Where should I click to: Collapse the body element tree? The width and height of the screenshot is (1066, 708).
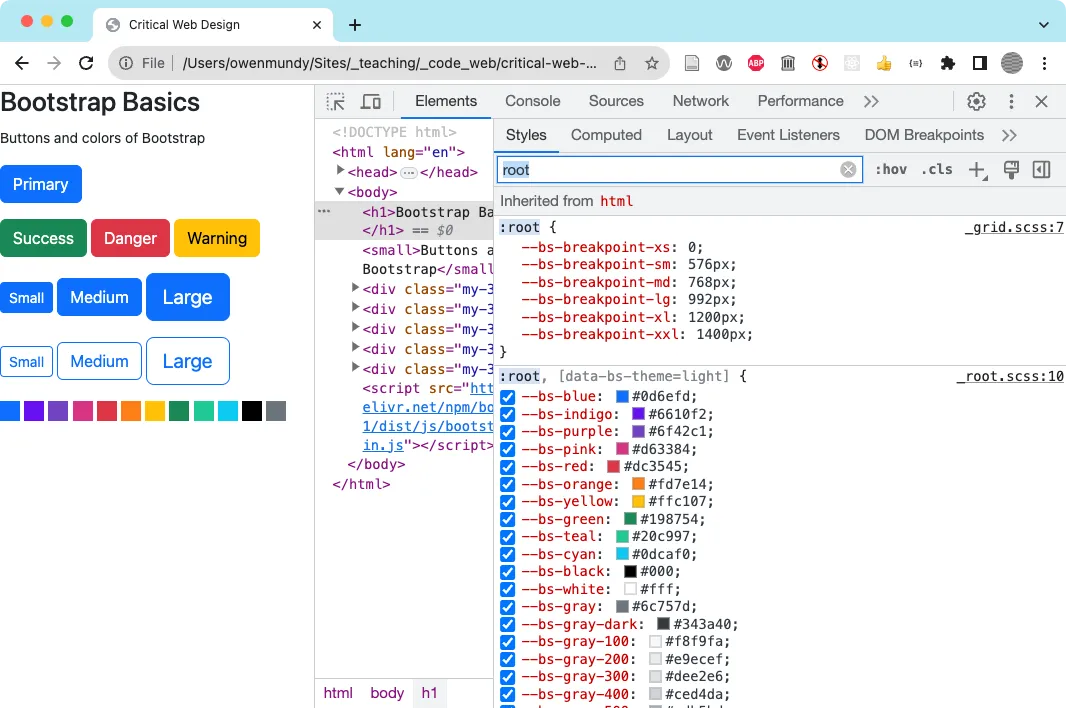[x=340, y=192]
